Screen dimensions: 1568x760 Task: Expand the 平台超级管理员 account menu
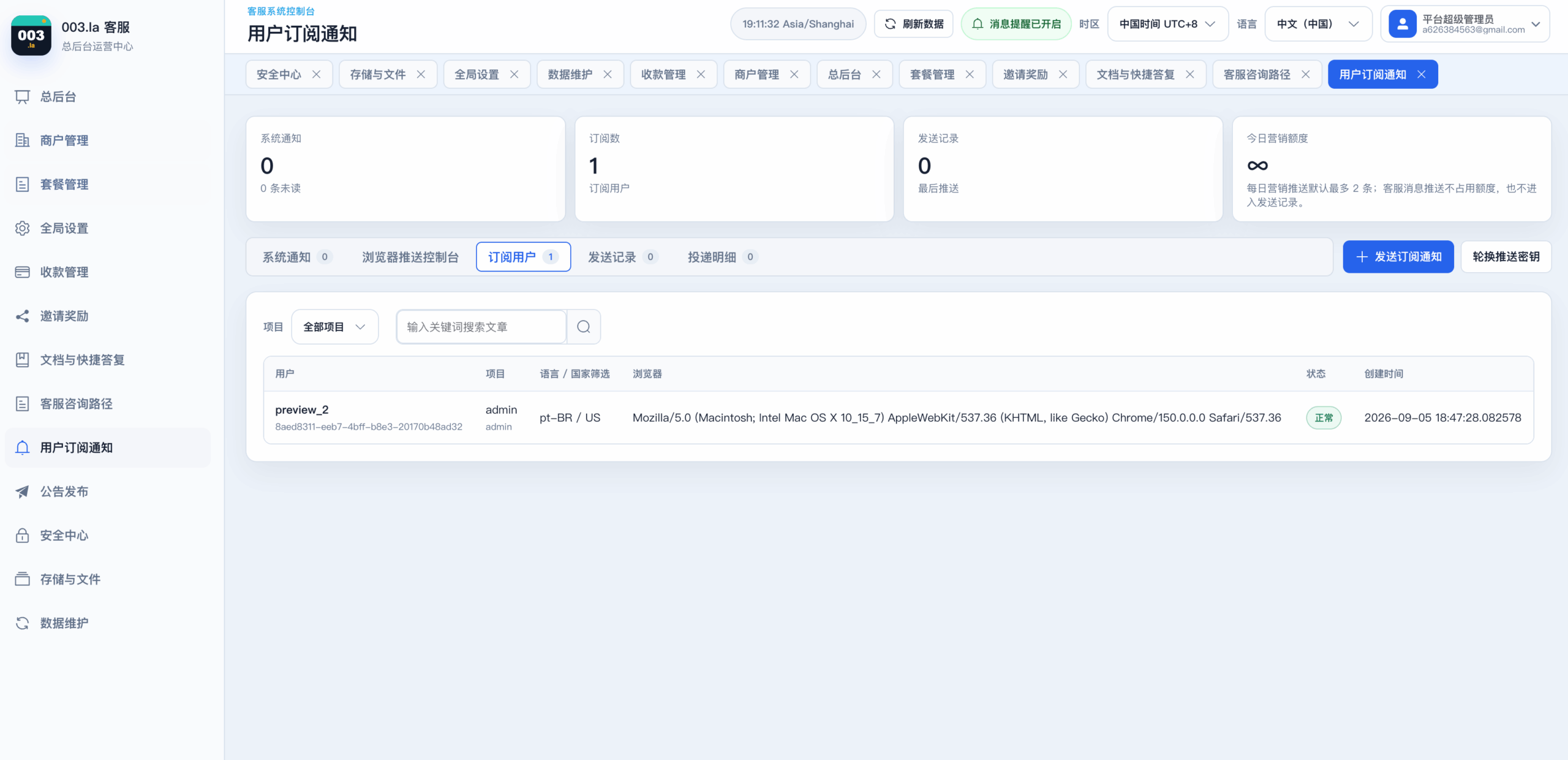1465,24
